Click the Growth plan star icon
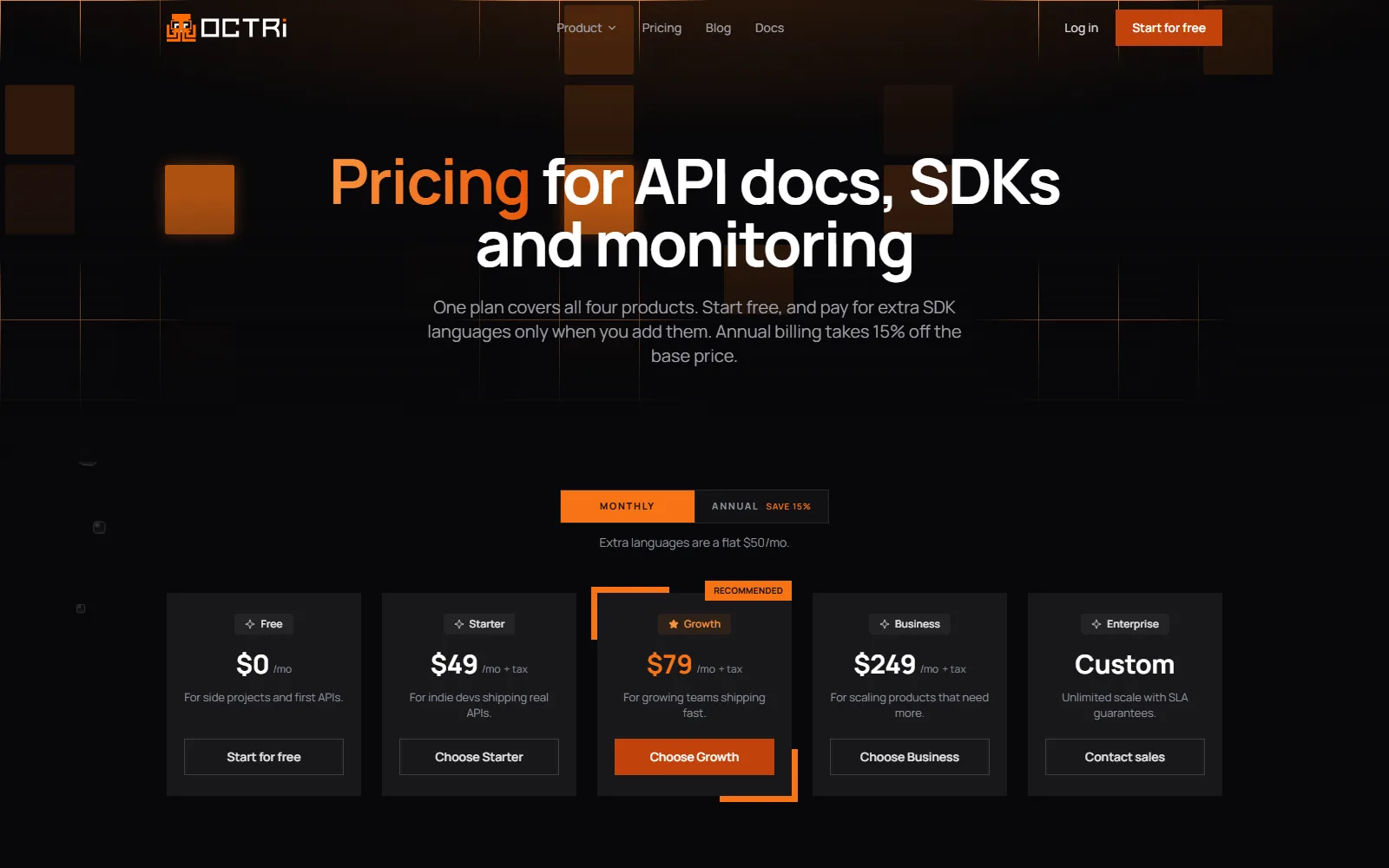This screenshot has height=868, width=1389. pyautogui.click(x=674, y=624)
